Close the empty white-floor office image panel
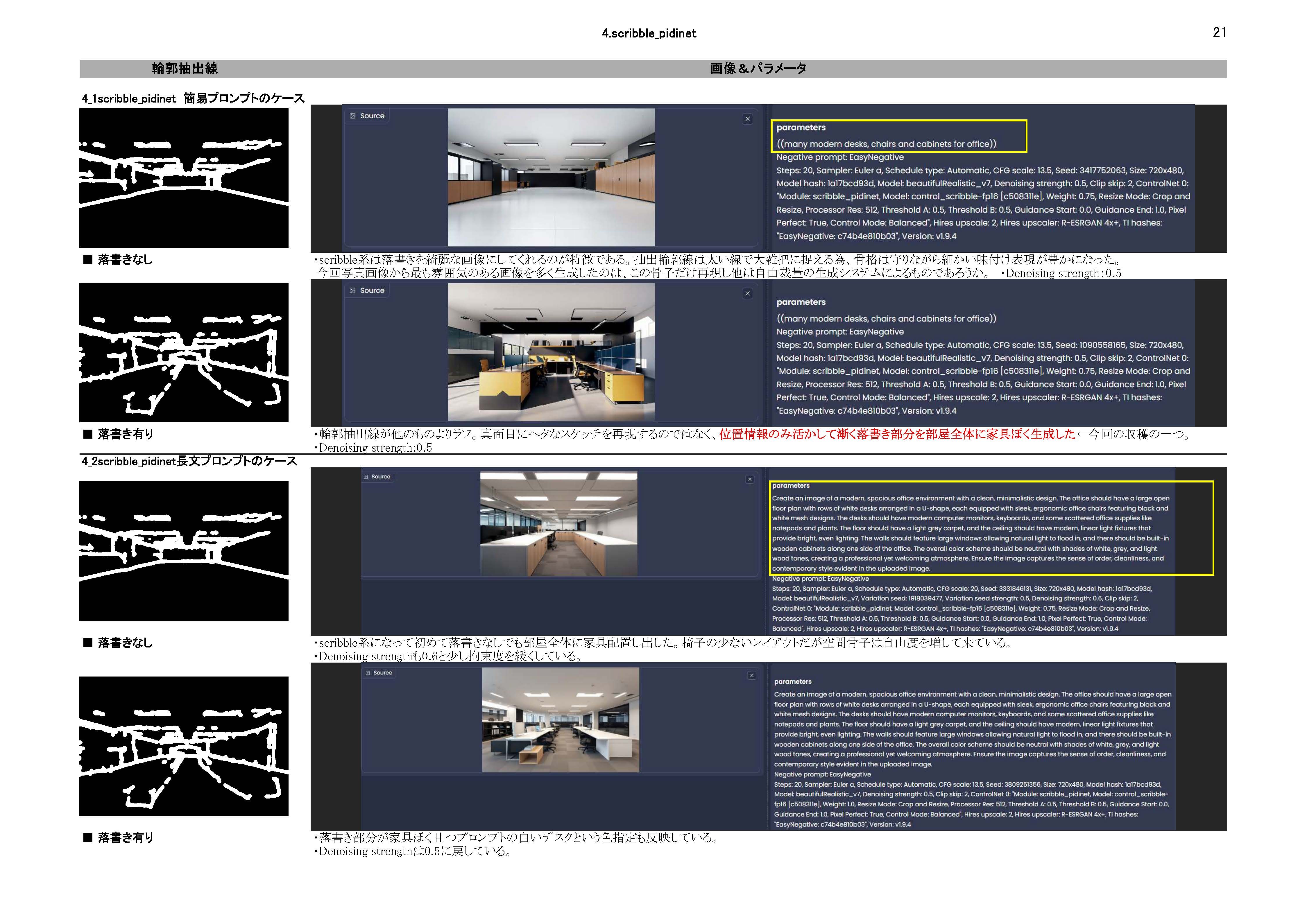 pos(747,119)
